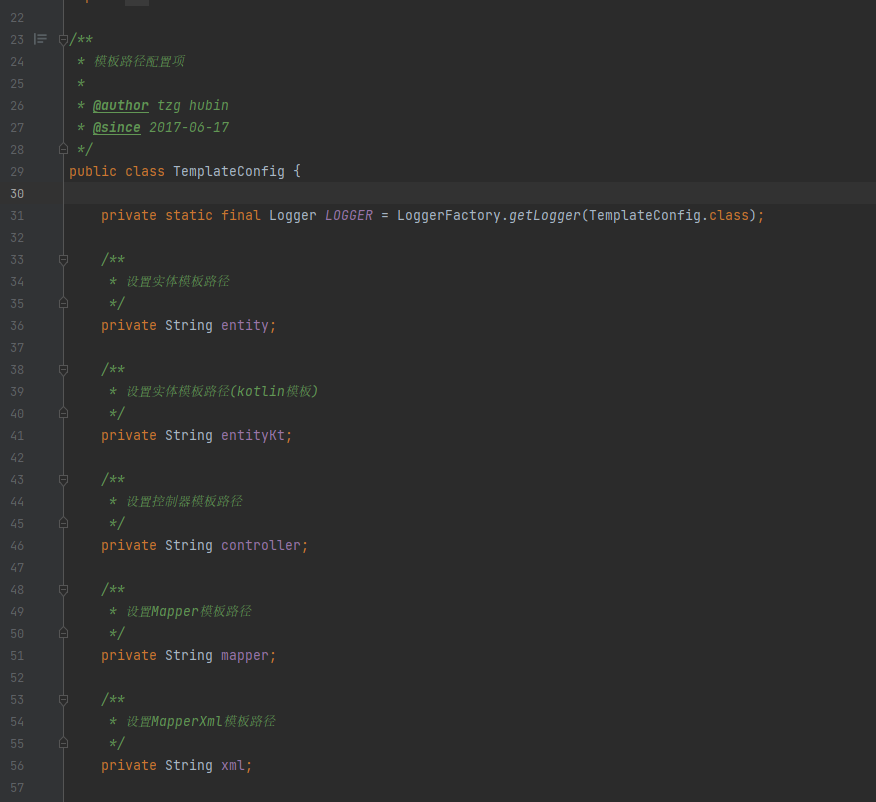The width and height of the screenshot is (876, 802).
Task: Collapse the controller field documentation comment
Action: (x=63, y=479)
